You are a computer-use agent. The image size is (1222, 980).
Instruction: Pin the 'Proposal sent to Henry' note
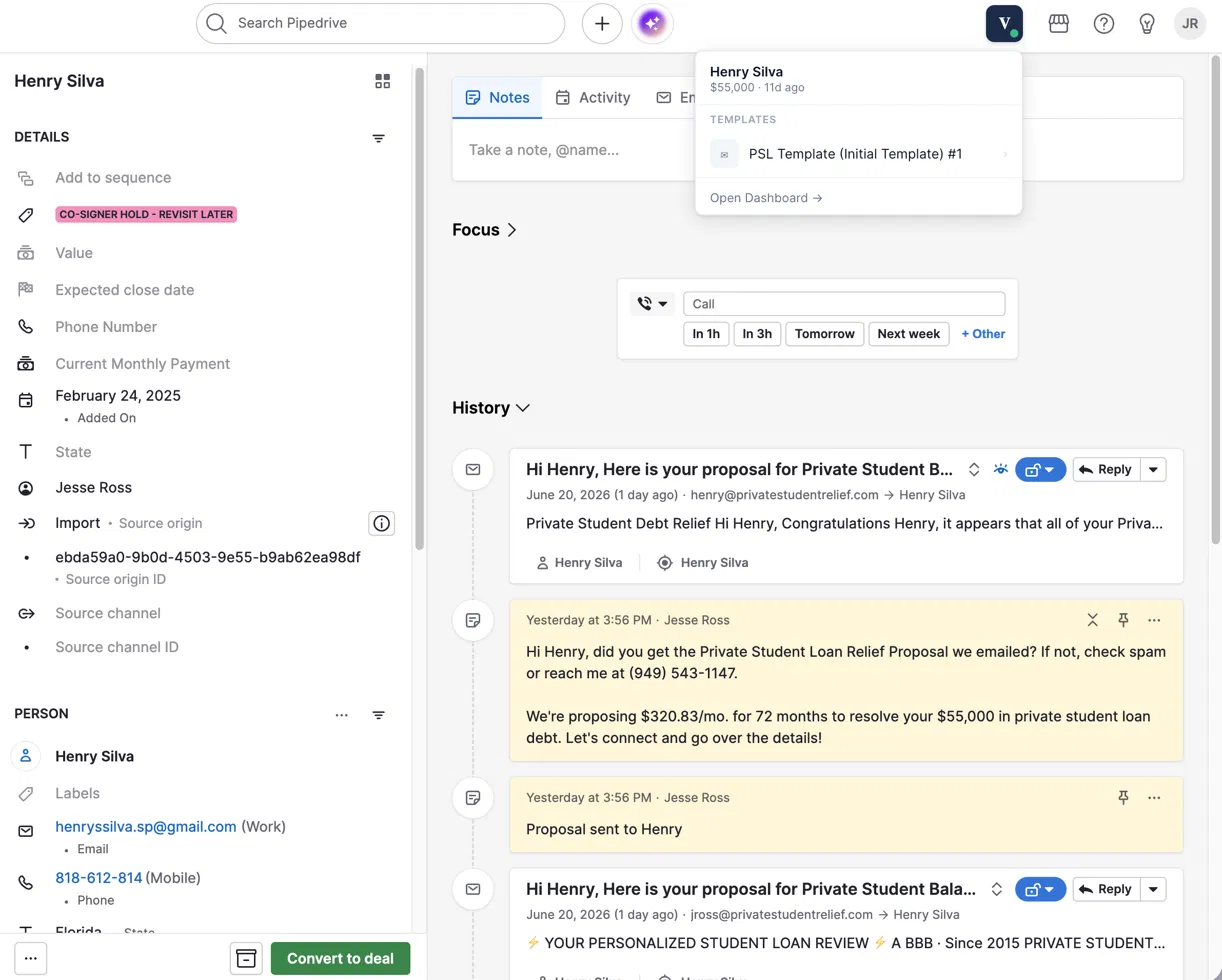(1123, 797)
